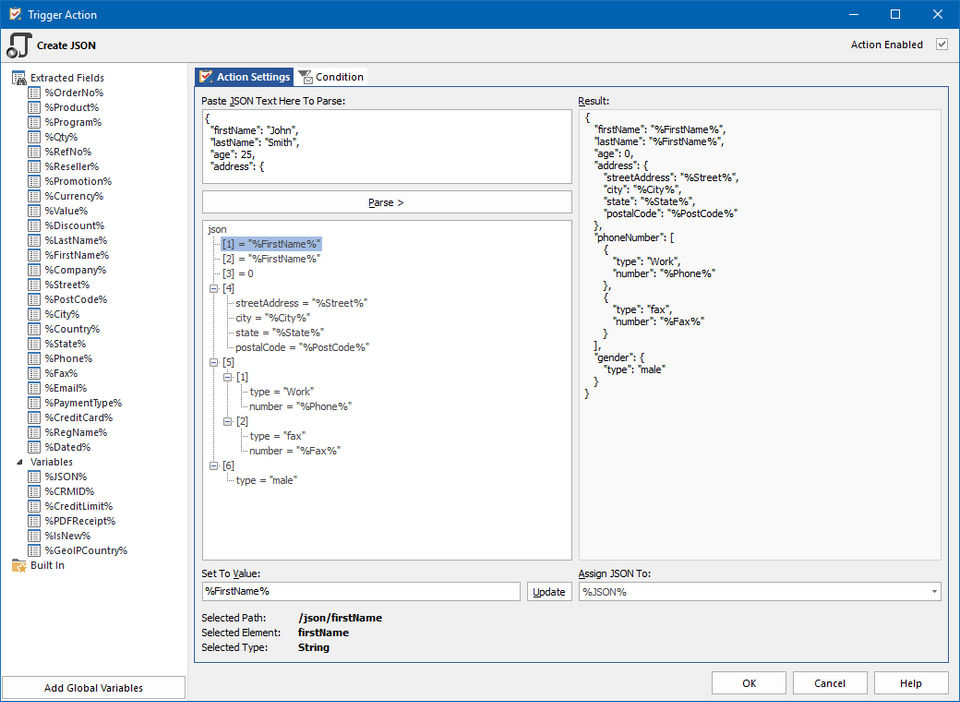Collapse the Variables tree group
960x702 pixels.
coord(20,462)
